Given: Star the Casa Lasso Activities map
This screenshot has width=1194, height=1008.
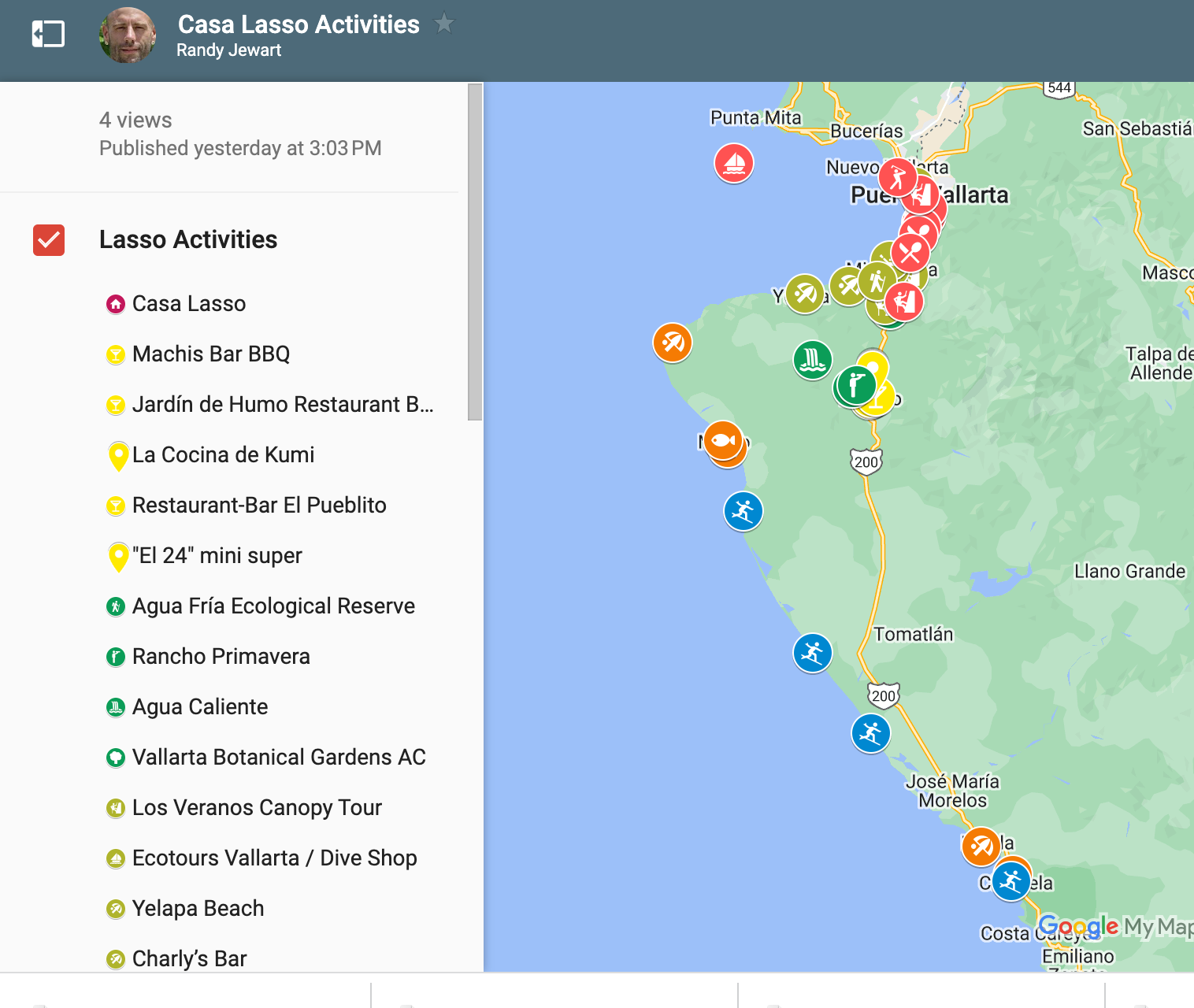Looking at the screenshot, I should pyautogui.click(x=444, y=24).
